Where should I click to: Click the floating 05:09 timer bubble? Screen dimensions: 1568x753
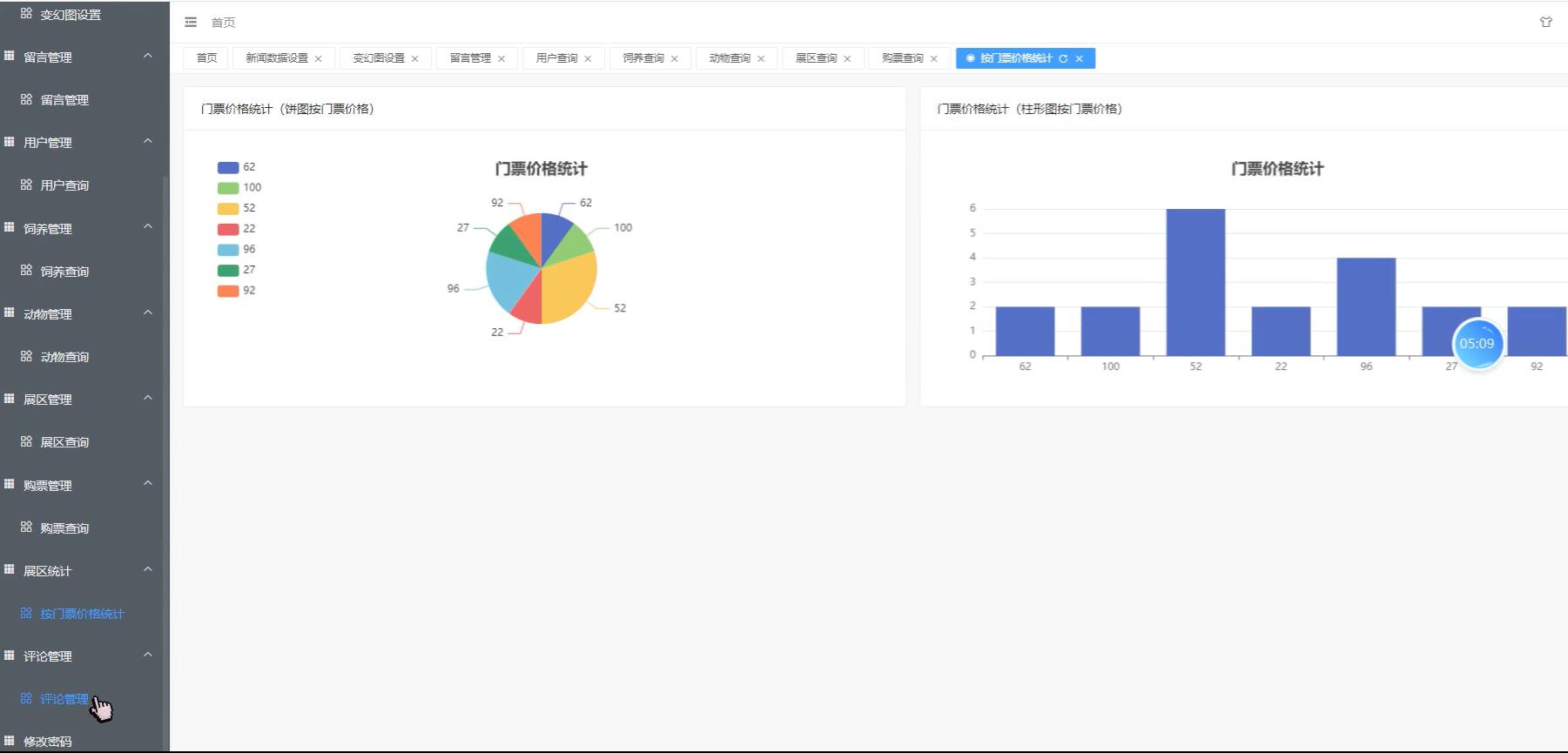(x=1477, y=344)
